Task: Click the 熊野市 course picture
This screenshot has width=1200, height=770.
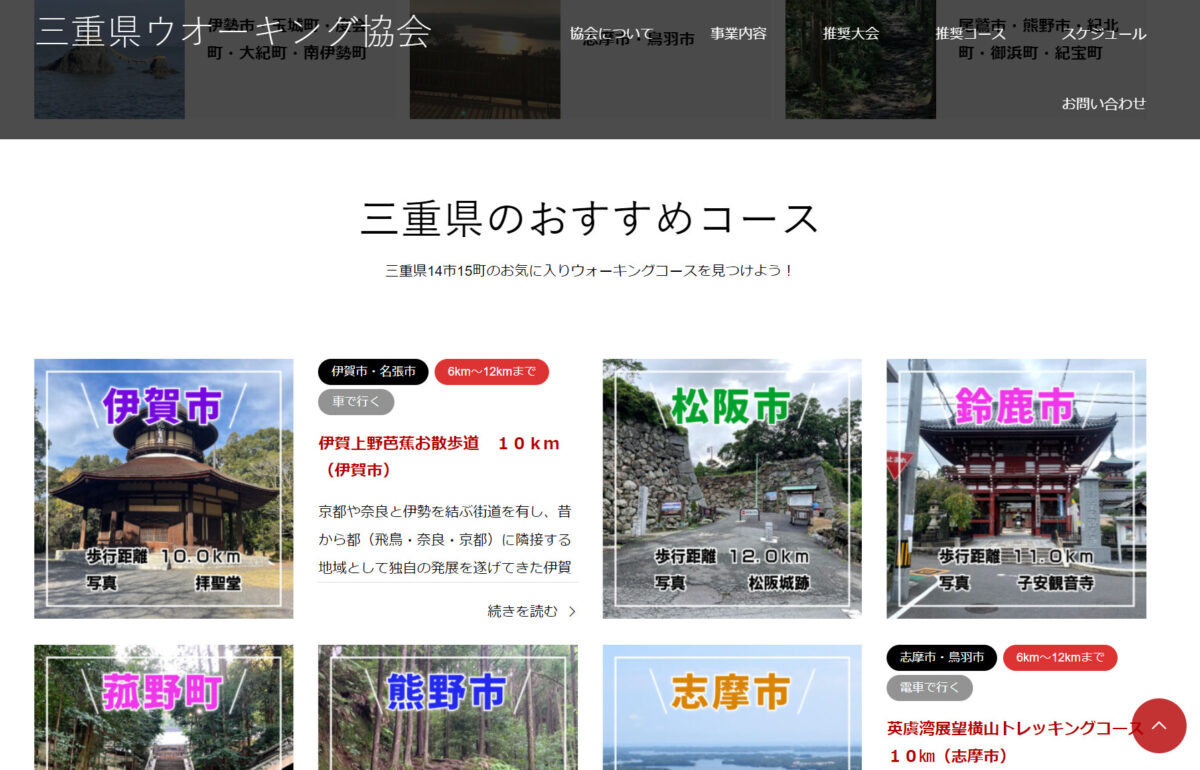Action: [447, 707]
